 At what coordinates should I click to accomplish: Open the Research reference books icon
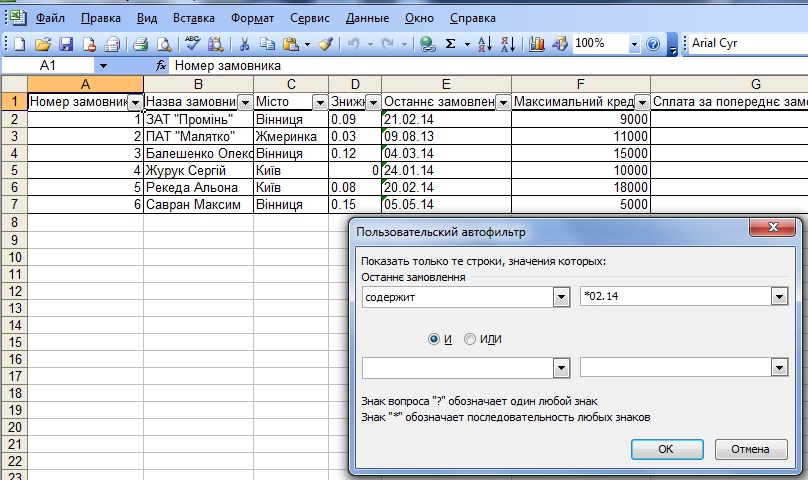click(215, 44)
